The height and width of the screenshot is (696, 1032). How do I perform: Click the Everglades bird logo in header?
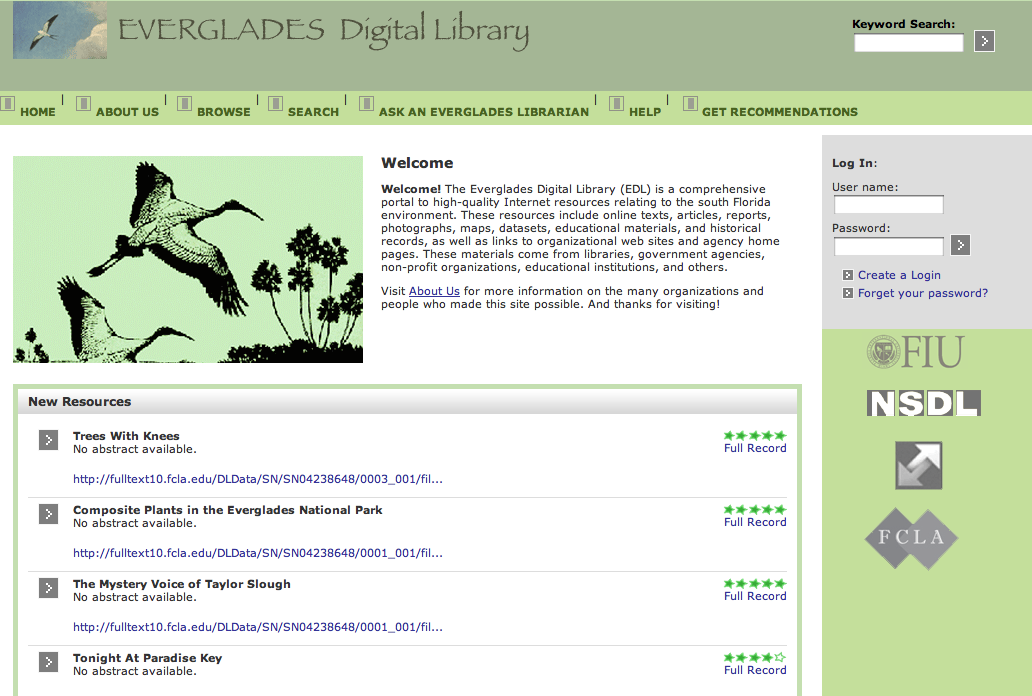60,30
